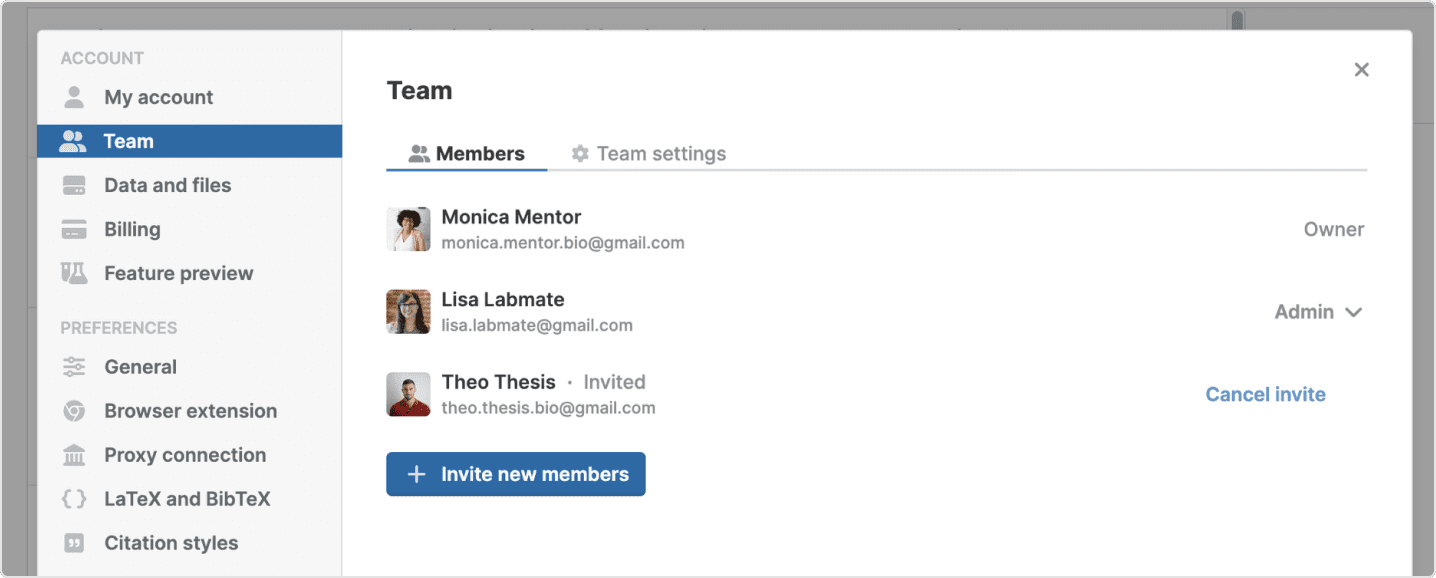1436x578 pixels.
Task: Click the My account person icon
Action: (74, 97)
